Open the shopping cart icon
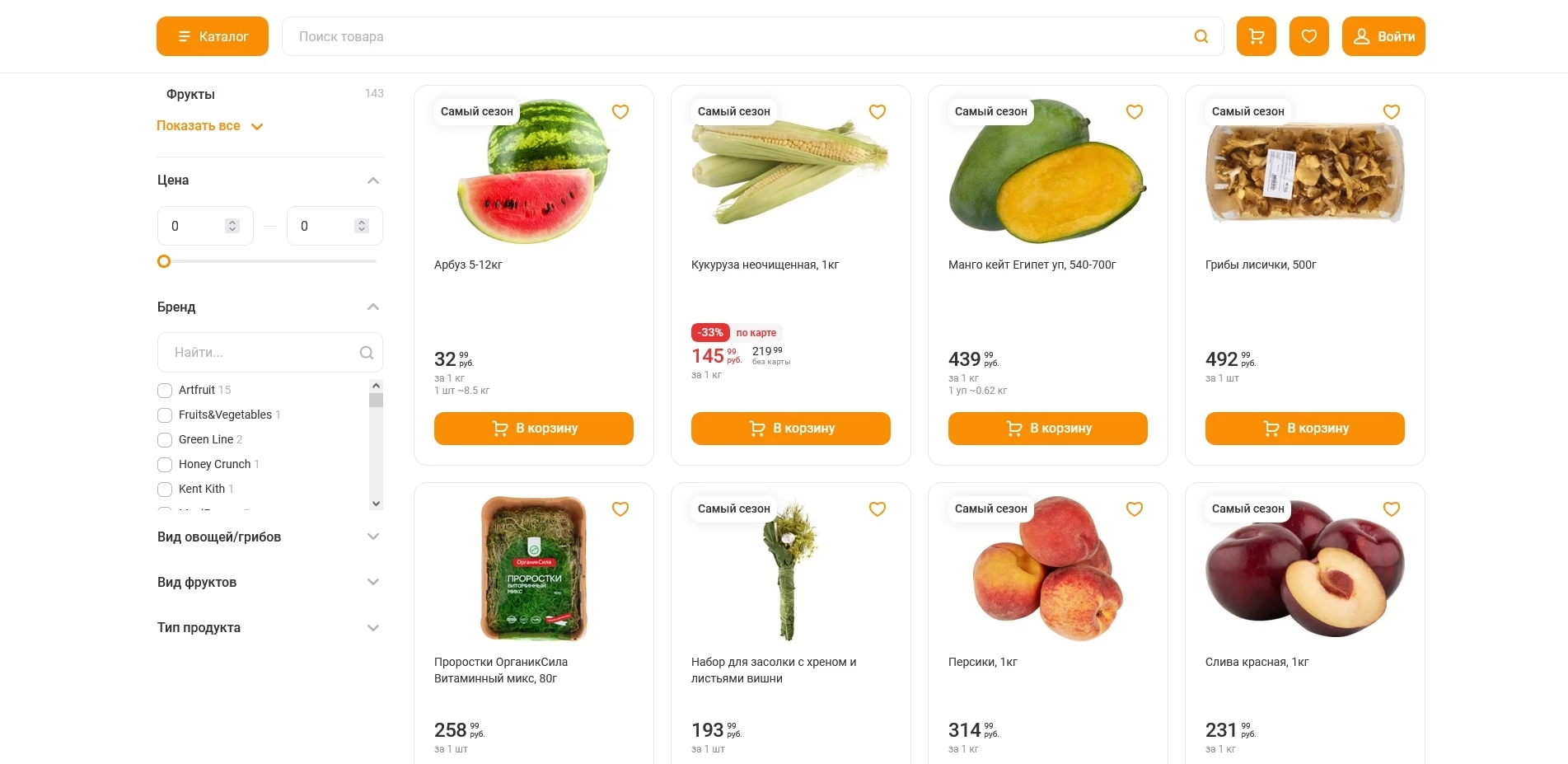Viewport: 1568px width, 764px height. [1256, 35]
